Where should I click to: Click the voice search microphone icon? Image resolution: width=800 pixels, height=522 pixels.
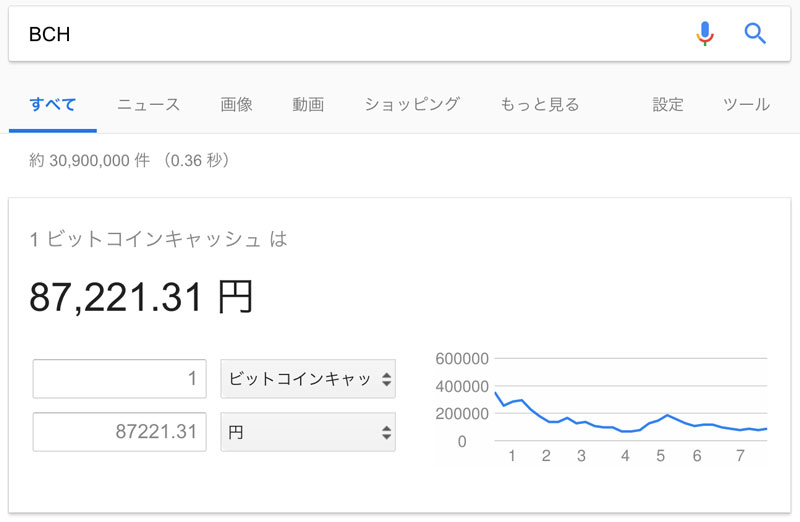click(x=705, y=34)
